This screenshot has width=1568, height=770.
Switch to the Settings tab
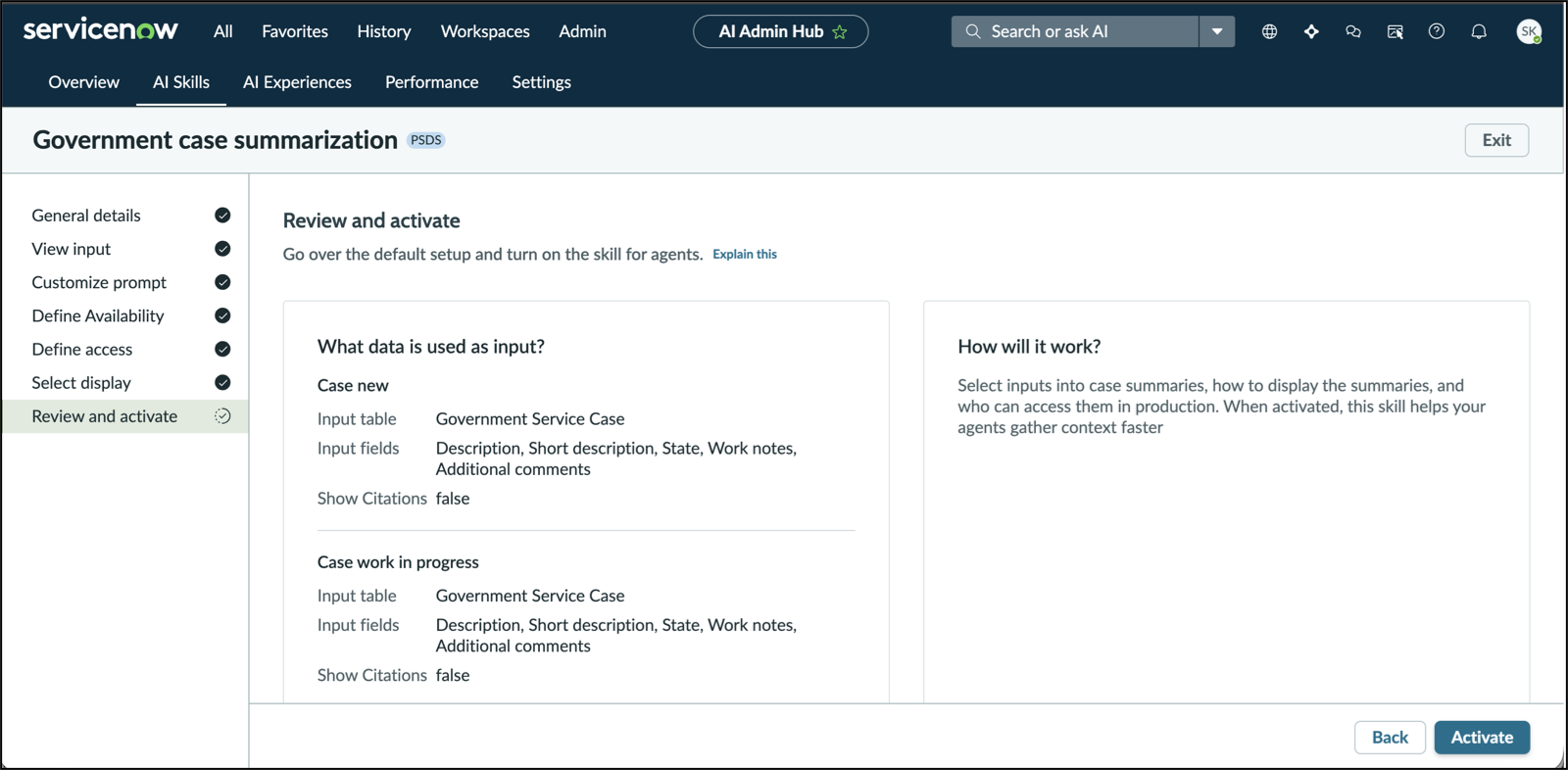coord(541,82)
